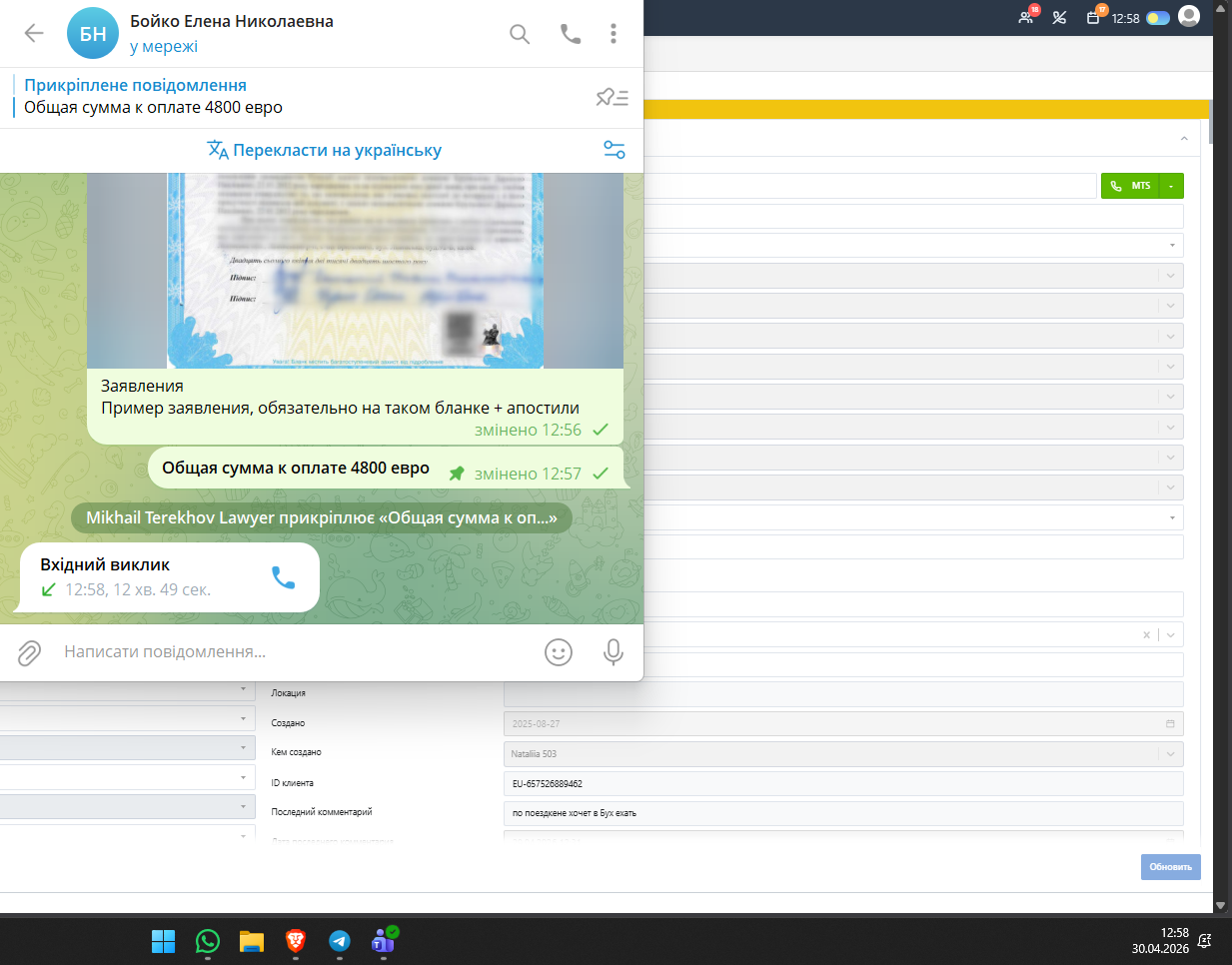1232x965 pixels.
Task: Toggle the CRM light/dark theme switch
Action: pos(1158,18)
